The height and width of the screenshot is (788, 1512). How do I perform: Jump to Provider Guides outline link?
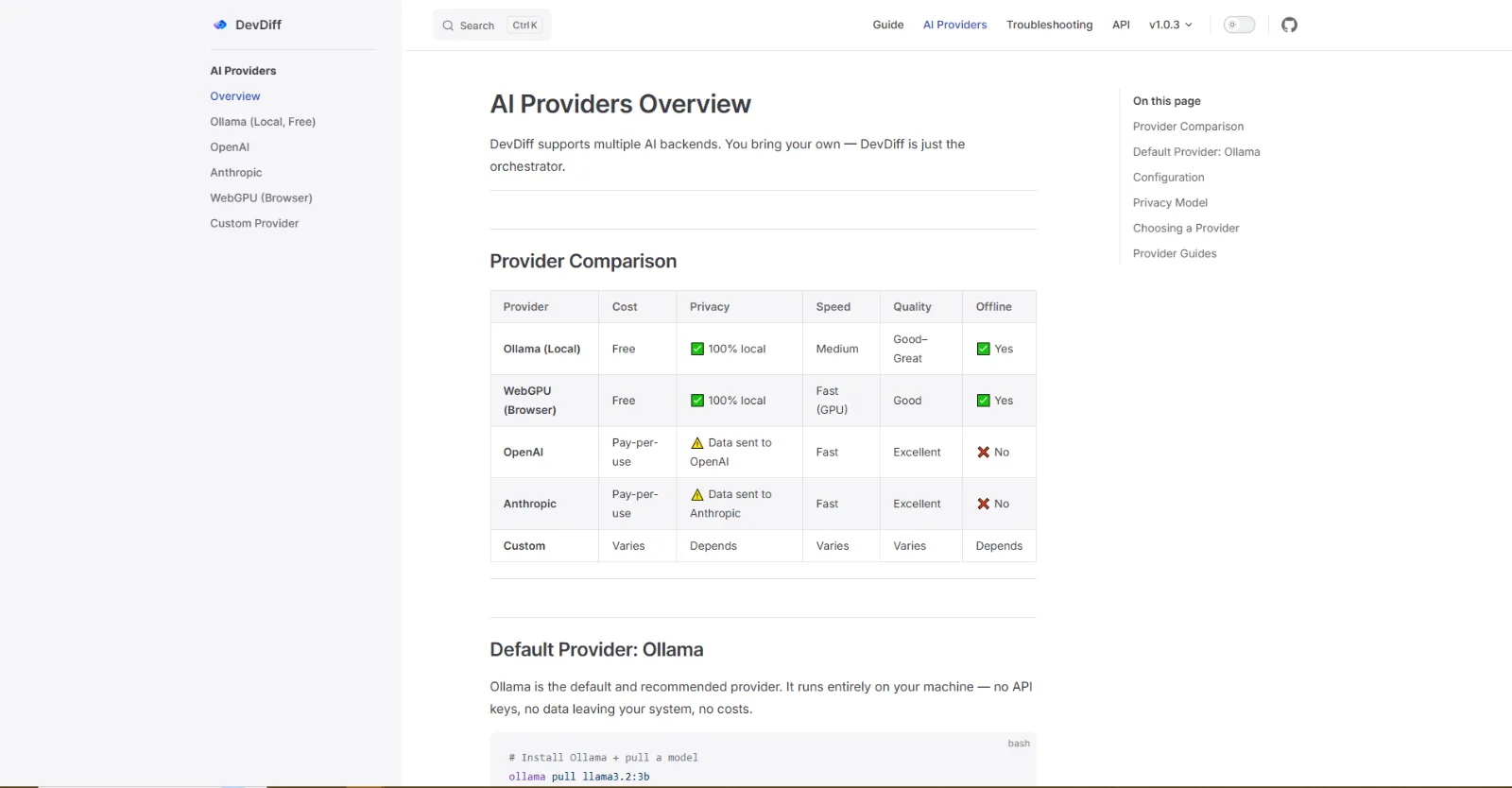(x=1175, y=254)
